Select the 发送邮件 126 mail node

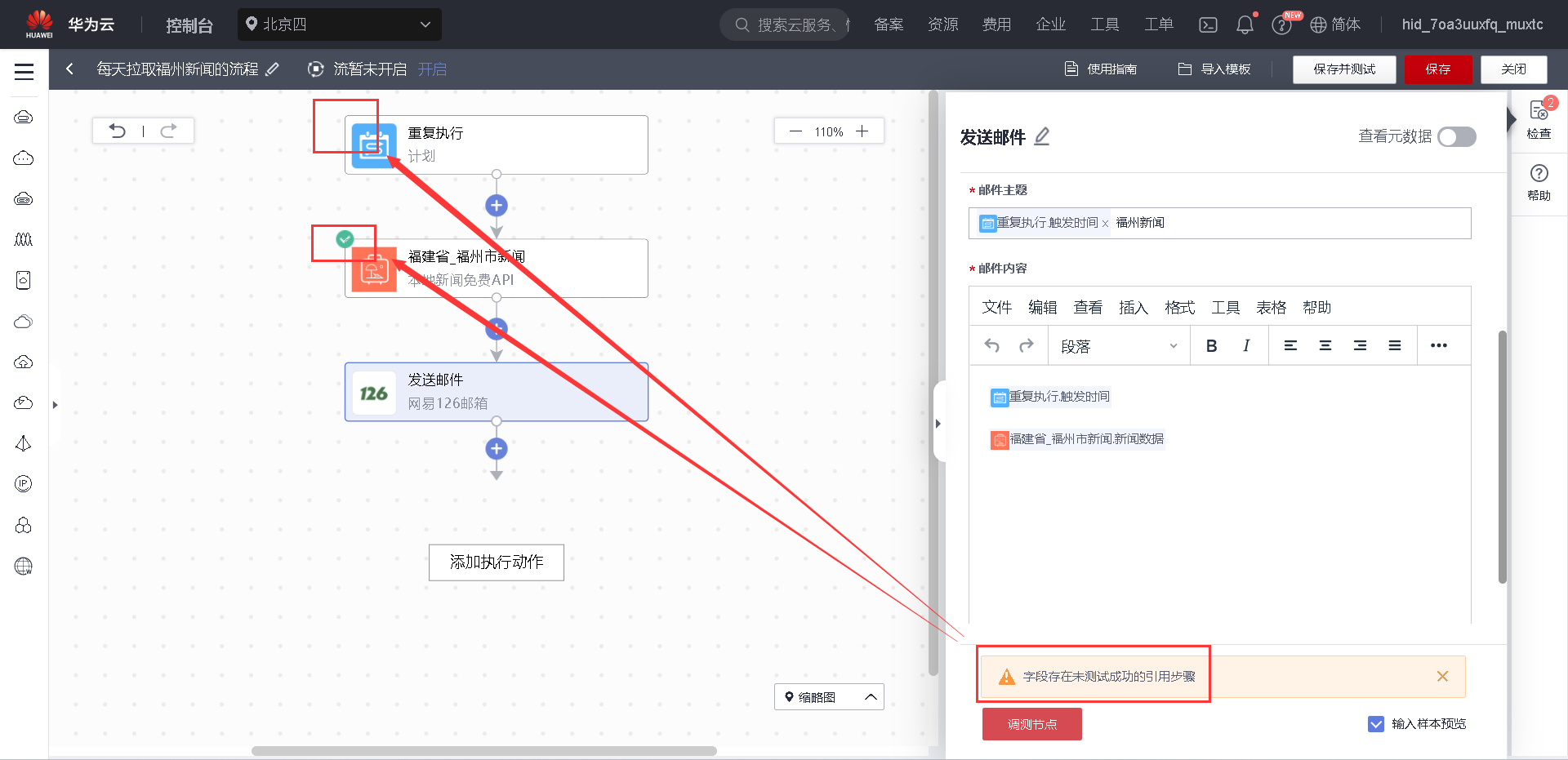pos(497,392)
